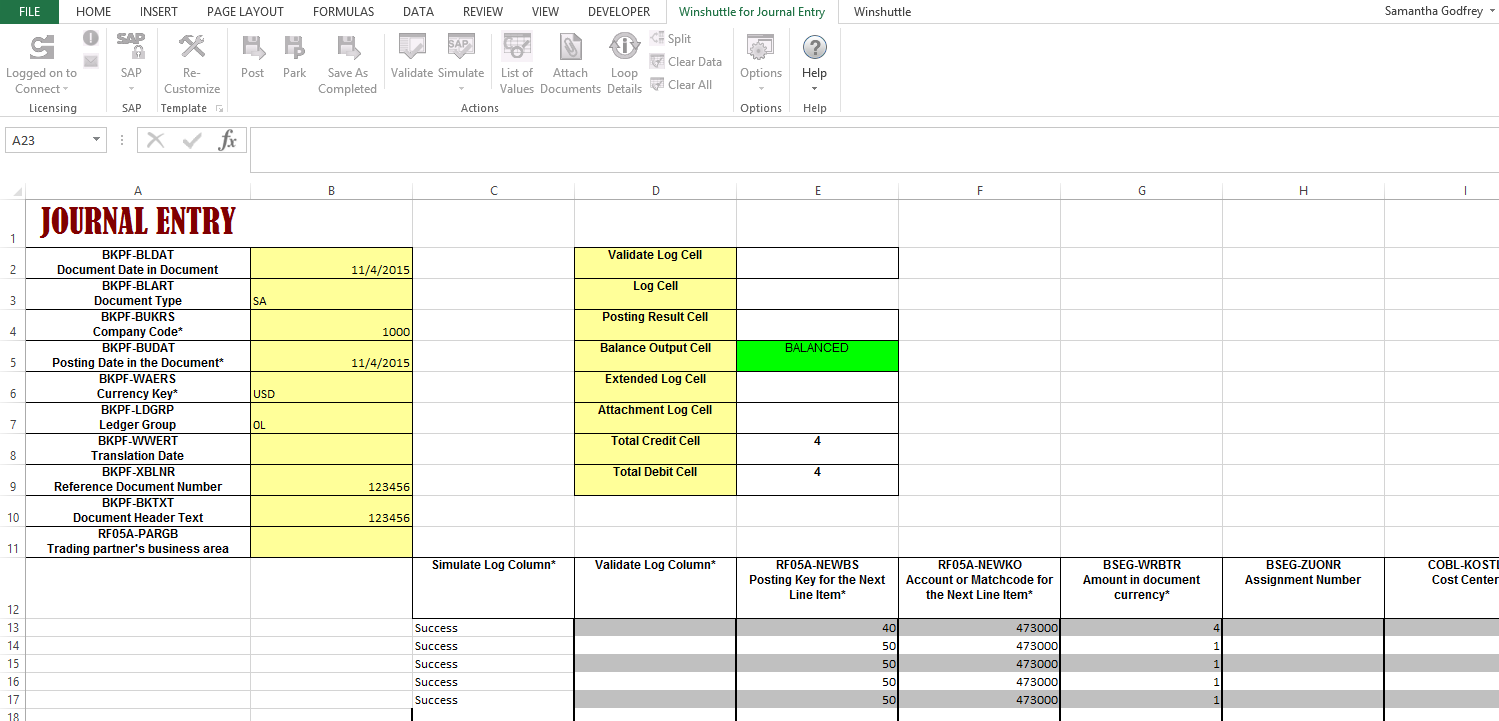1499x721 pixels.
Task: Click the Attach Documents paperclip icon
Action: coord(570,46)
